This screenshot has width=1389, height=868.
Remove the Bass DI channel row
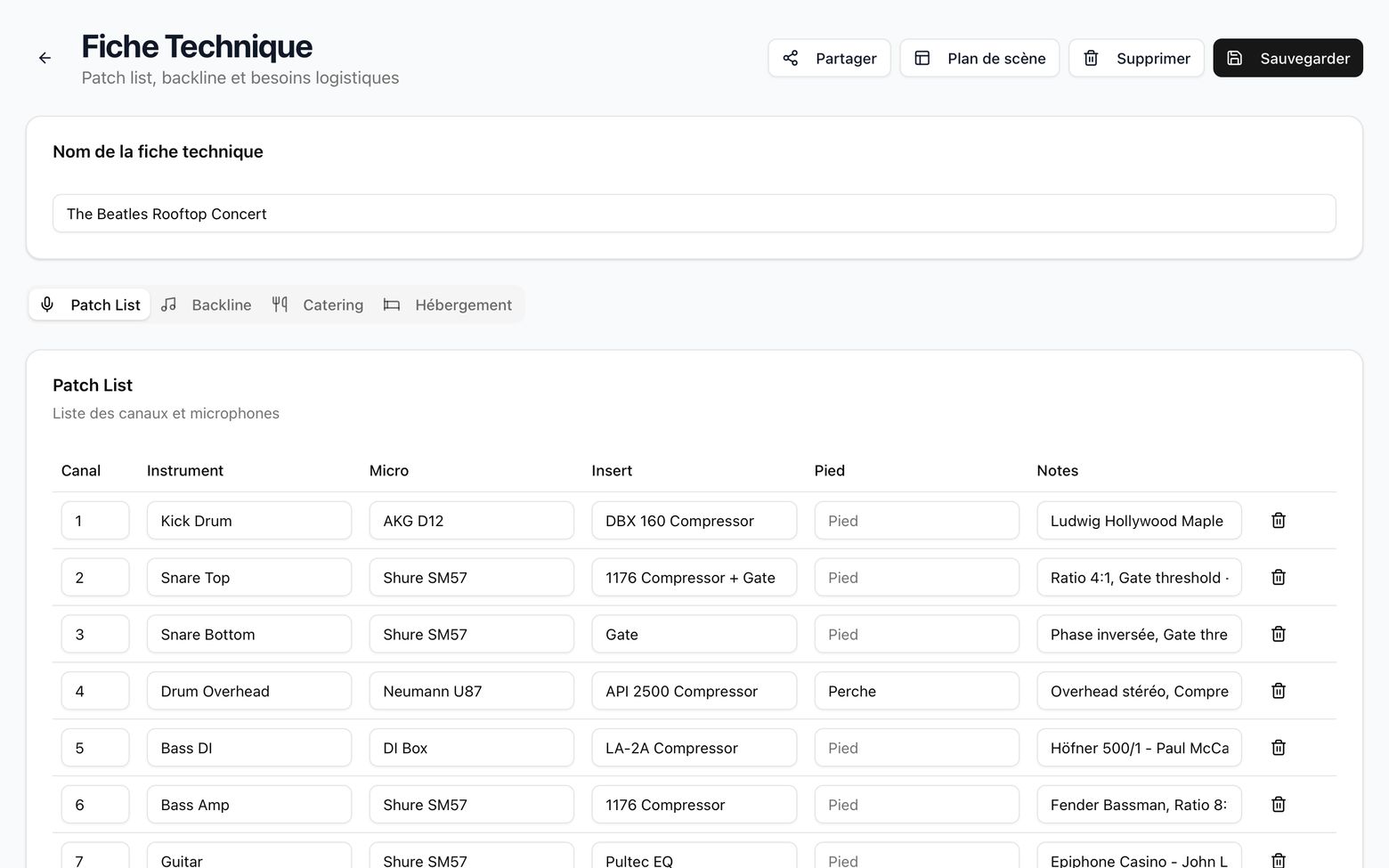[1279, 748]
